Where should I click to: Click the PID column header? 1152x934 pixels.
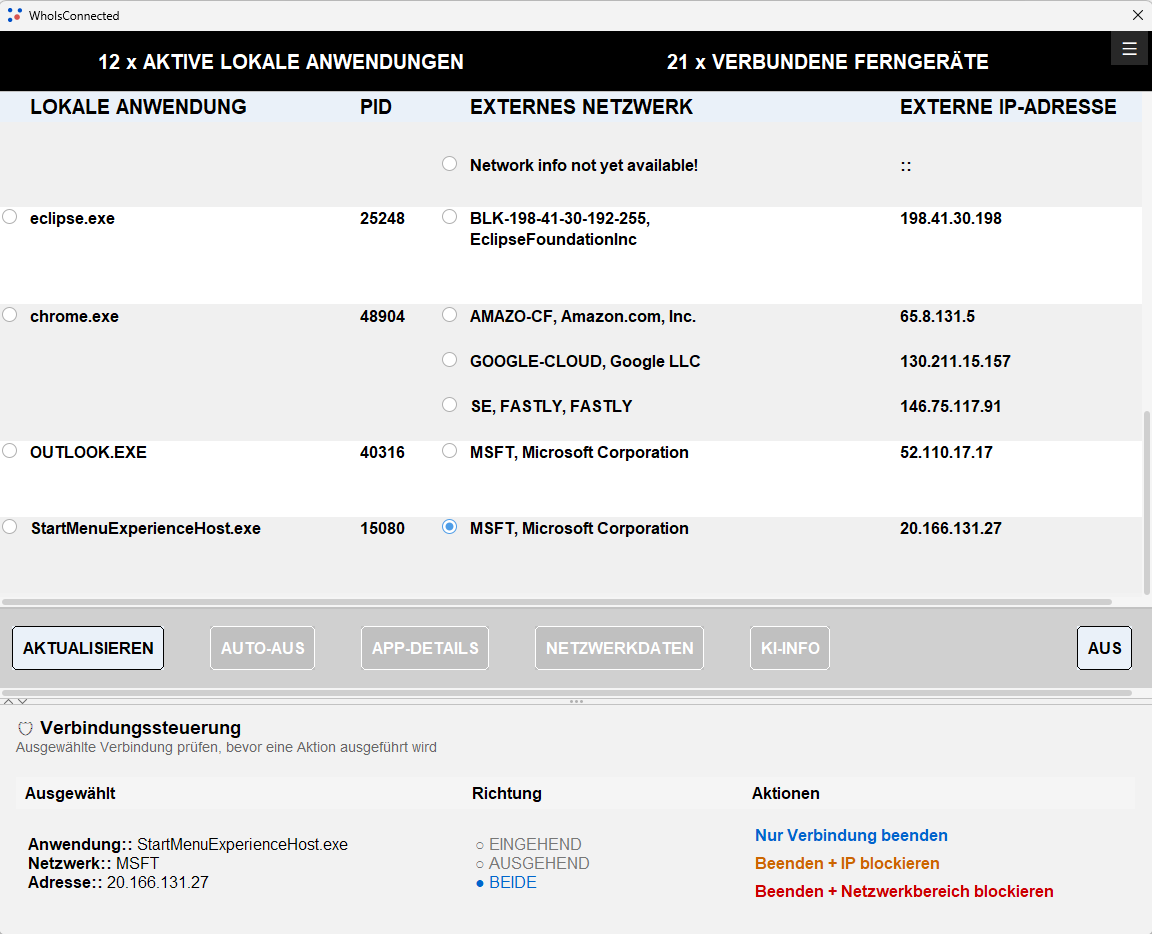pyautogui.click(x=375, y=107)
